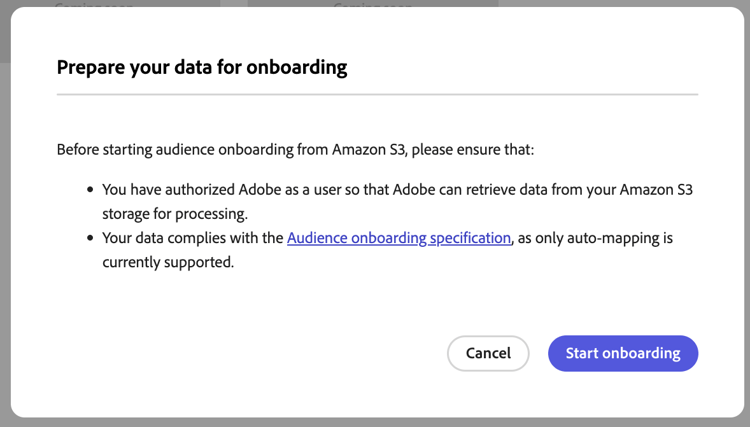
Task: Open the Audience onboarding specification link
Action: point(399,238)
